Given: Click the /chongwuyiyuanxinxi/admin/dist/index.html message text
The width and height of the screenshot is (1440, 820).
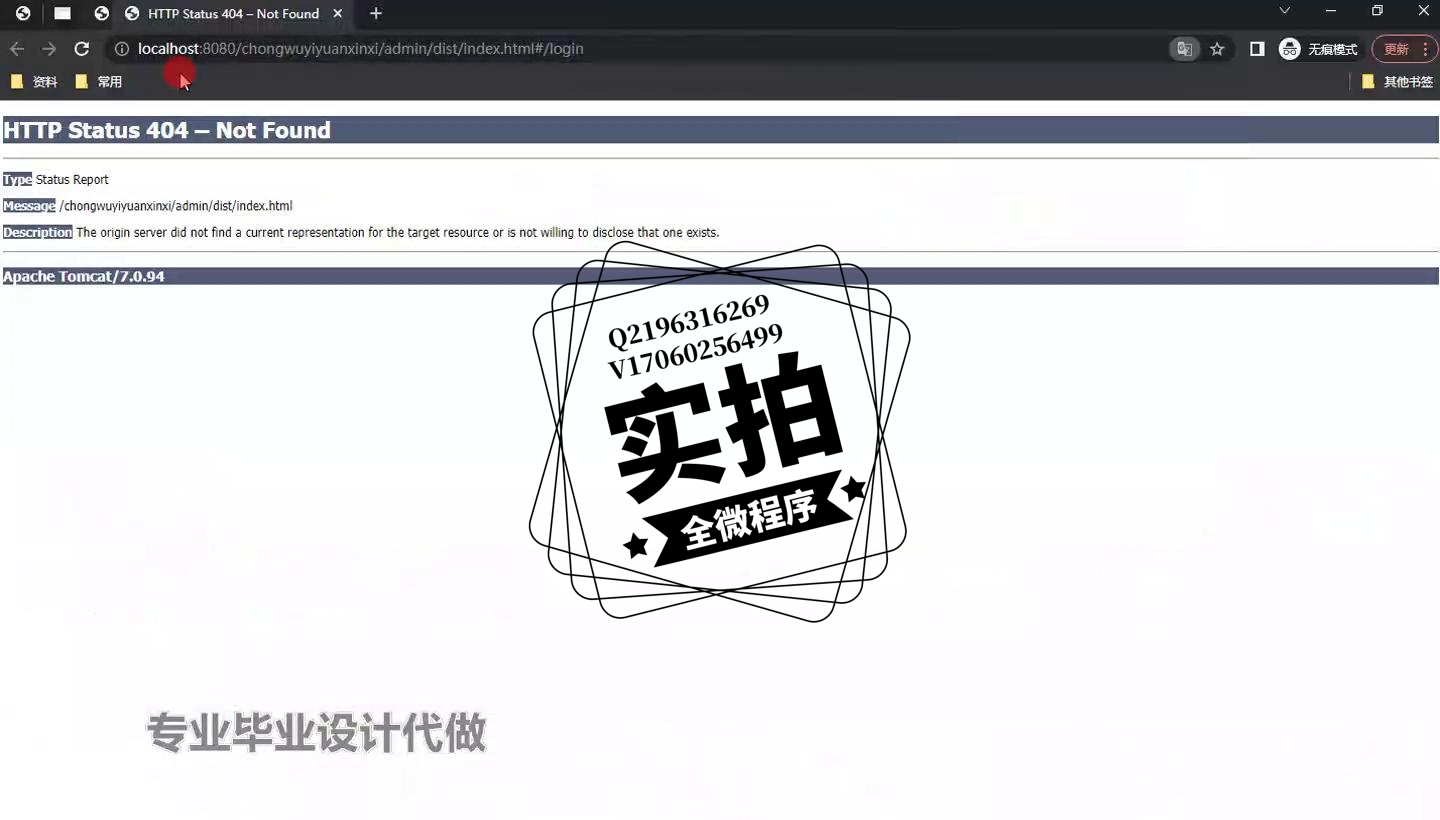Looking at the screenshot, I should [x=176, y=206].
